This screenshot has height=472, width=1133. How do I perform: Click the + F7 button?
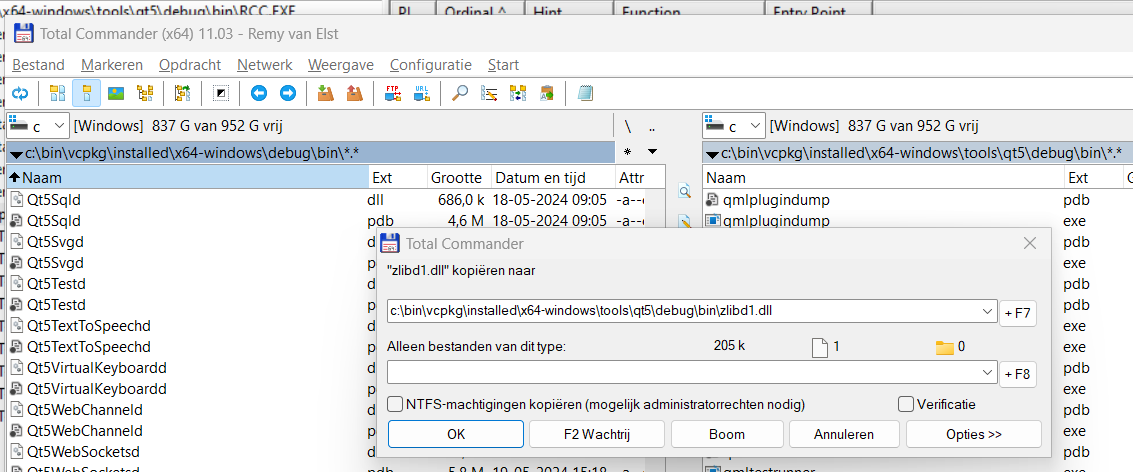[1018, 314]
